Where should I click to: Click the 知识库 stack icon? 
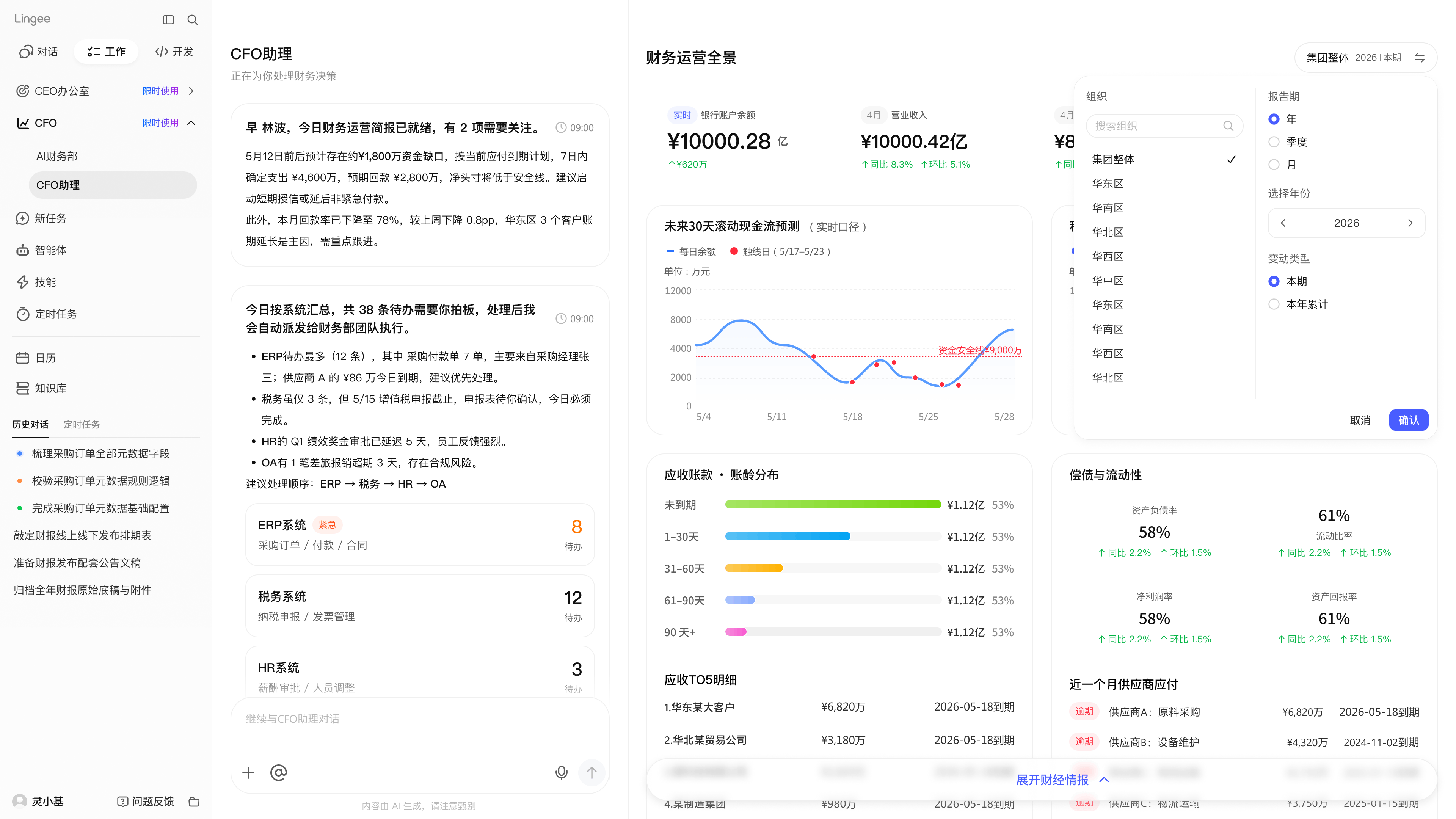[22, 388]
